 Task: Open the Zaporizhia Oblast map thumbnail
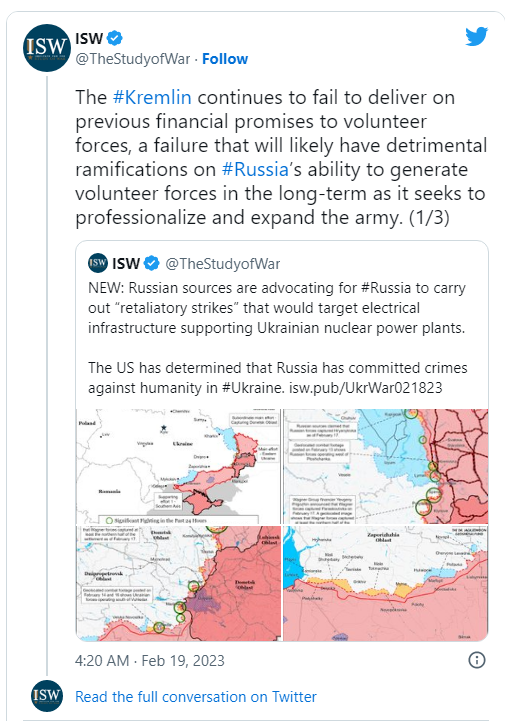click(x=385, y=584)
